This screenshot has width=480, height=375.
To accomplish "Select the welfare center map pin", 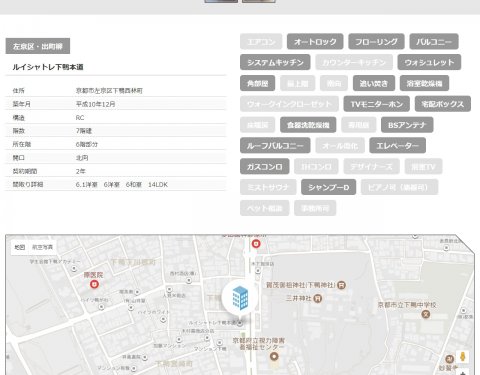I will coord(274,357).
